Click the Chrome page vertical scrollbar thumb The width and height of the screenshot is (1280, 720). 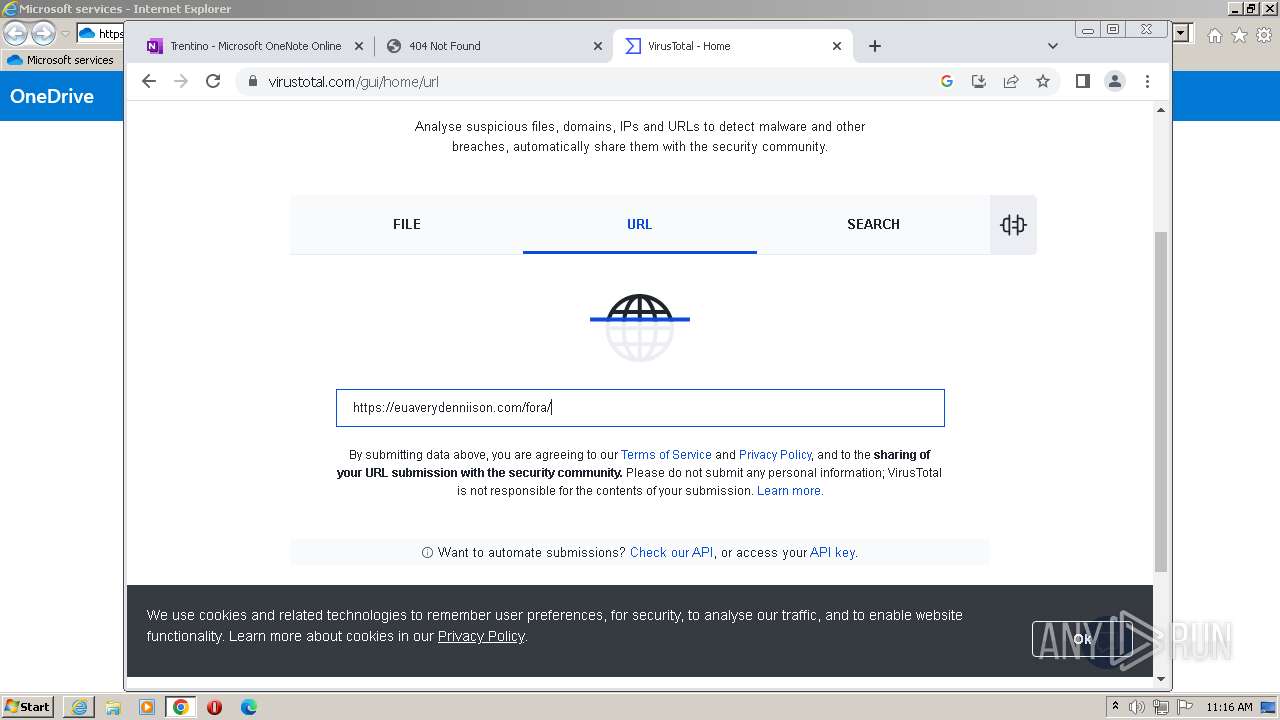point(1161,400)
